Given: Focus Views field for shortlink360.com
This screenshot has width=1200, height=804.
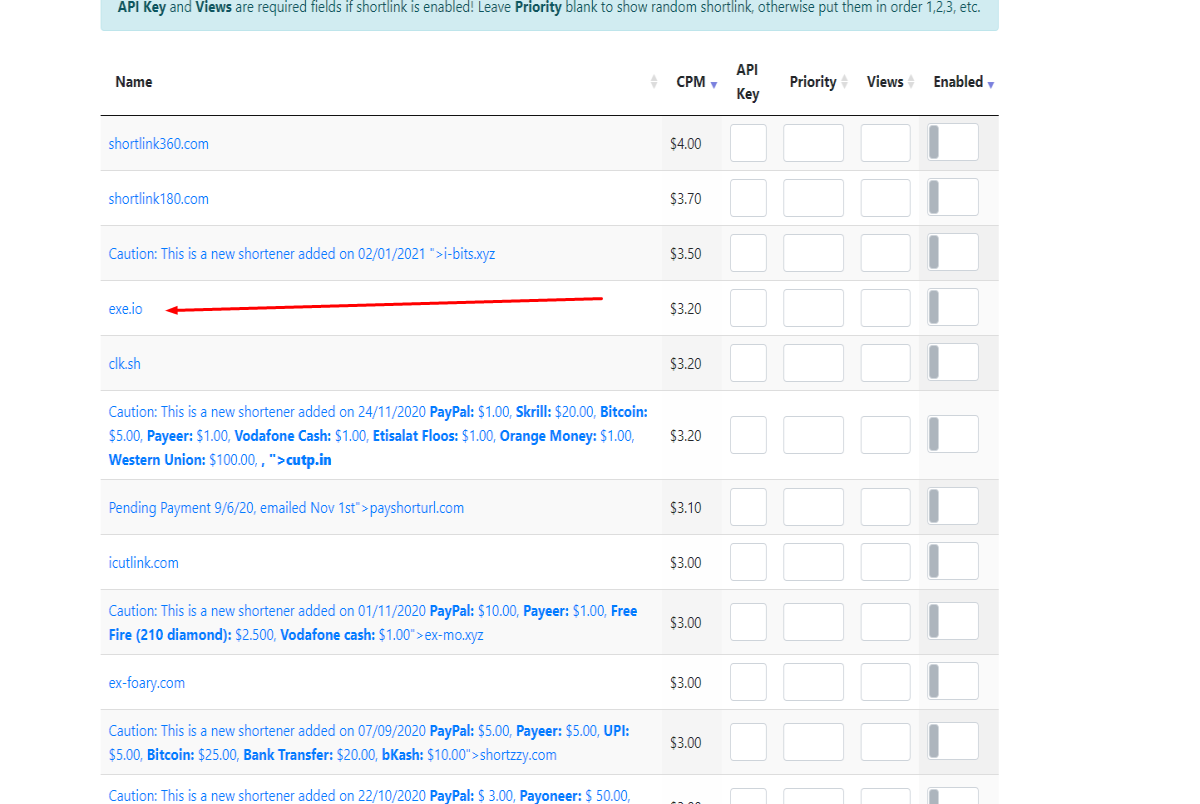Looking at the screenshot, I should click(886, 143).
